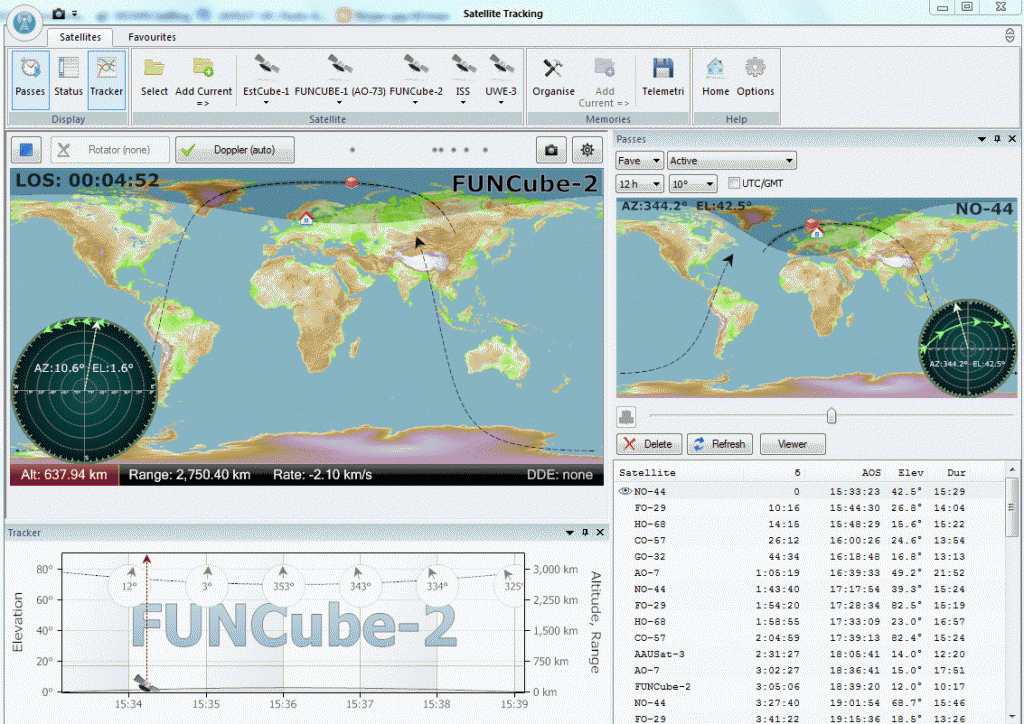Viewport: 1024px width, 724px height.
Task: Select the GO-32 pass row
Action: pyautogui.click(x=809, y=556)
